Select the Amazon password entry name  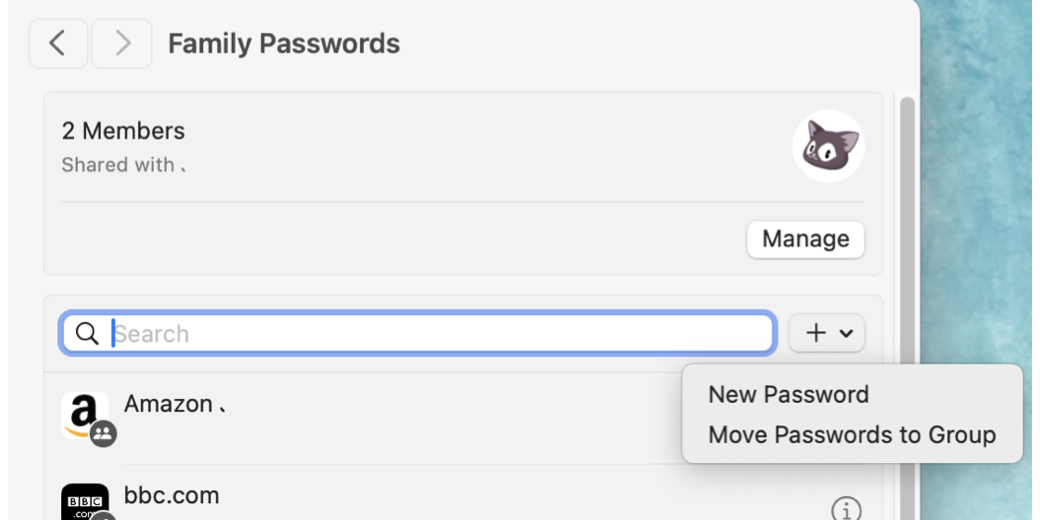(168, 404)
